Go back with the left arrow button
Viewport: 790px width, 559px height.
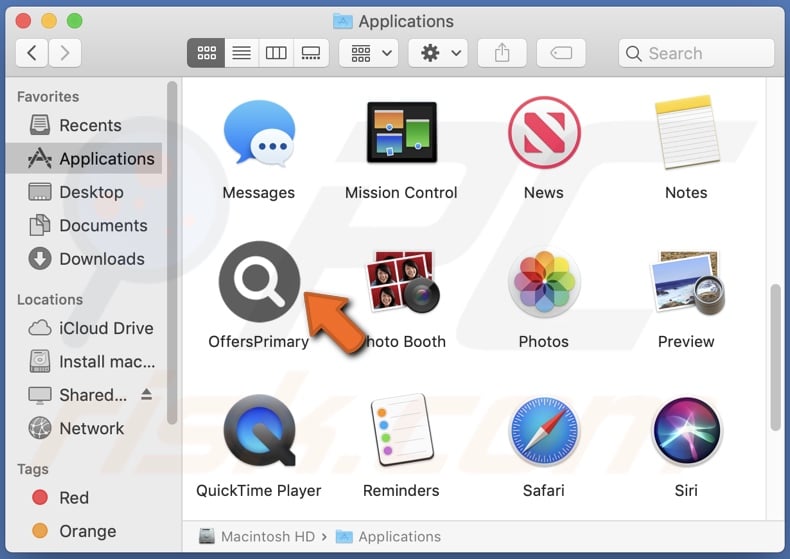[x=32, y=53]
